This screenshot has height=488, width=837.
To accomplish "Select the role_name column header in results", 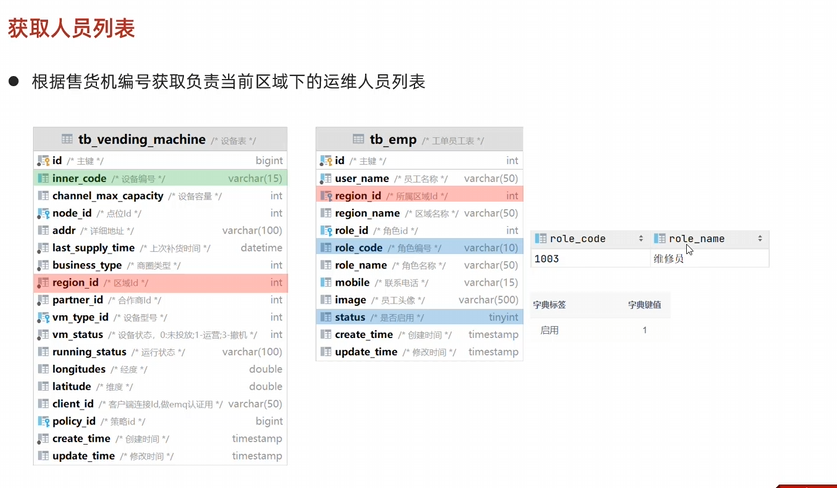I will pos(696,239).
